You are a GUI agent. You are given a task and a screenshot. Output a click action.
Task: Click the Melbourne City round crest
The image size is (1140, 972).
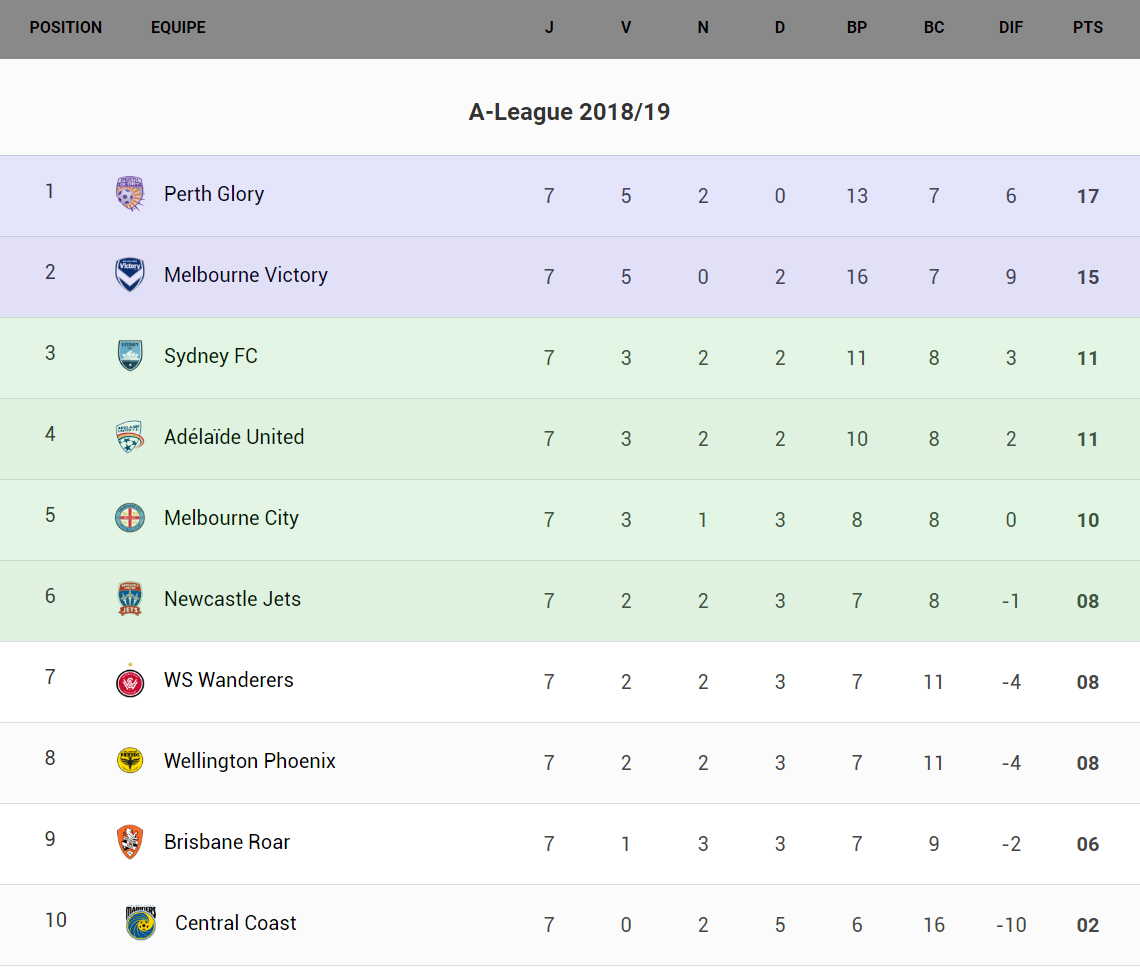130,518
